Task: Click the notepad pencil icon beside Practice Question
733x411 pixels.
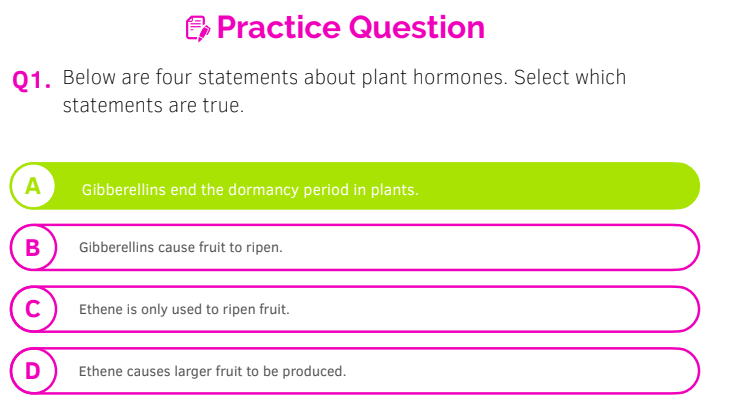Action: pos(197,29)
